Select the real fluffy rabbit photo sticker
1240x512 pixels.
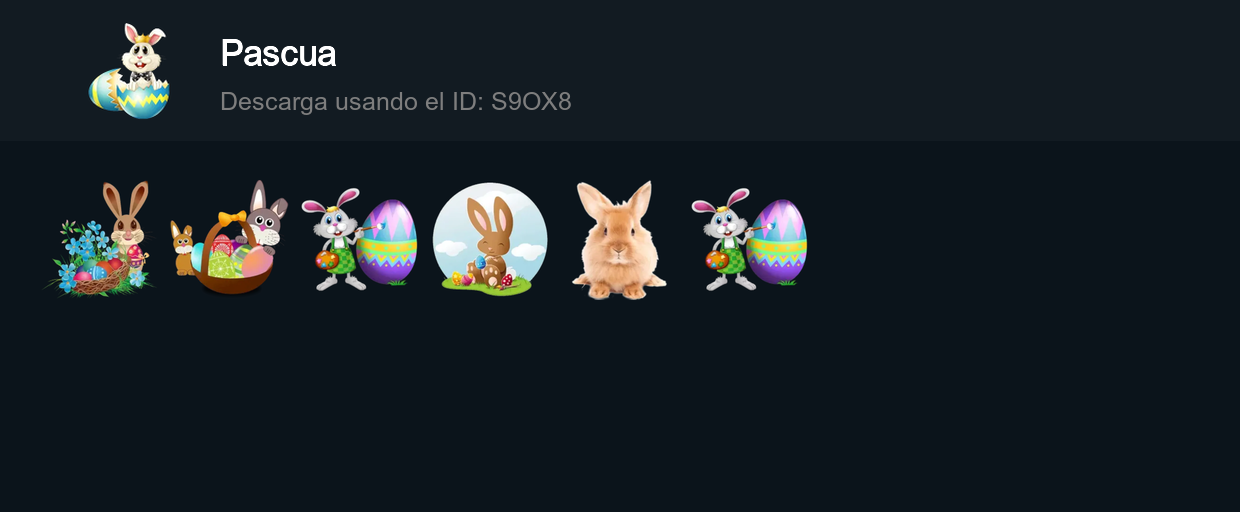[x=619, y=240]
